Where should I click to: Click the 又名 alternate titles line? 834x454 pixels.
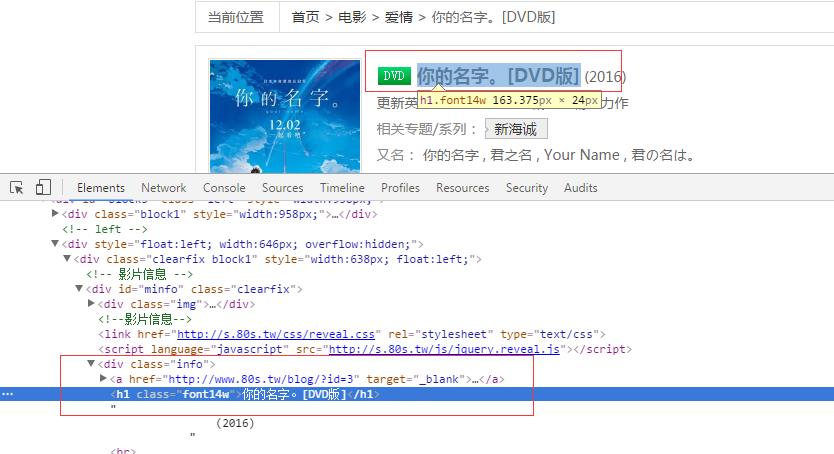536,155
